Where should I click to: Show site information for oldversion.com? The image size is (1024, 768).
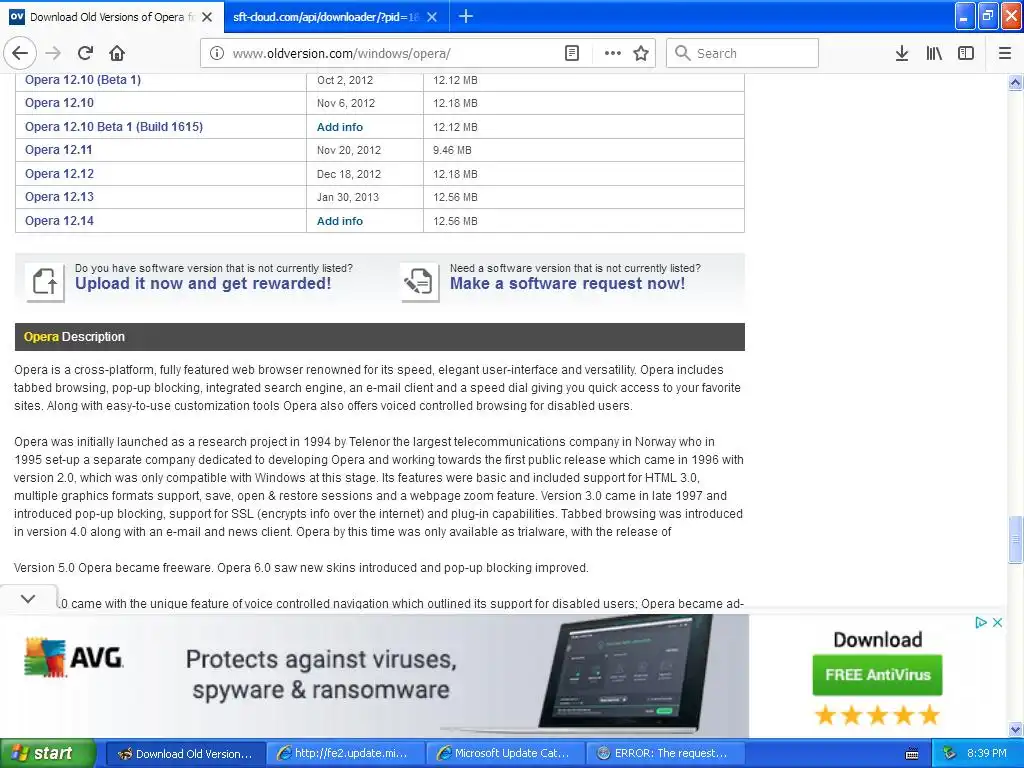coord(217,53)
